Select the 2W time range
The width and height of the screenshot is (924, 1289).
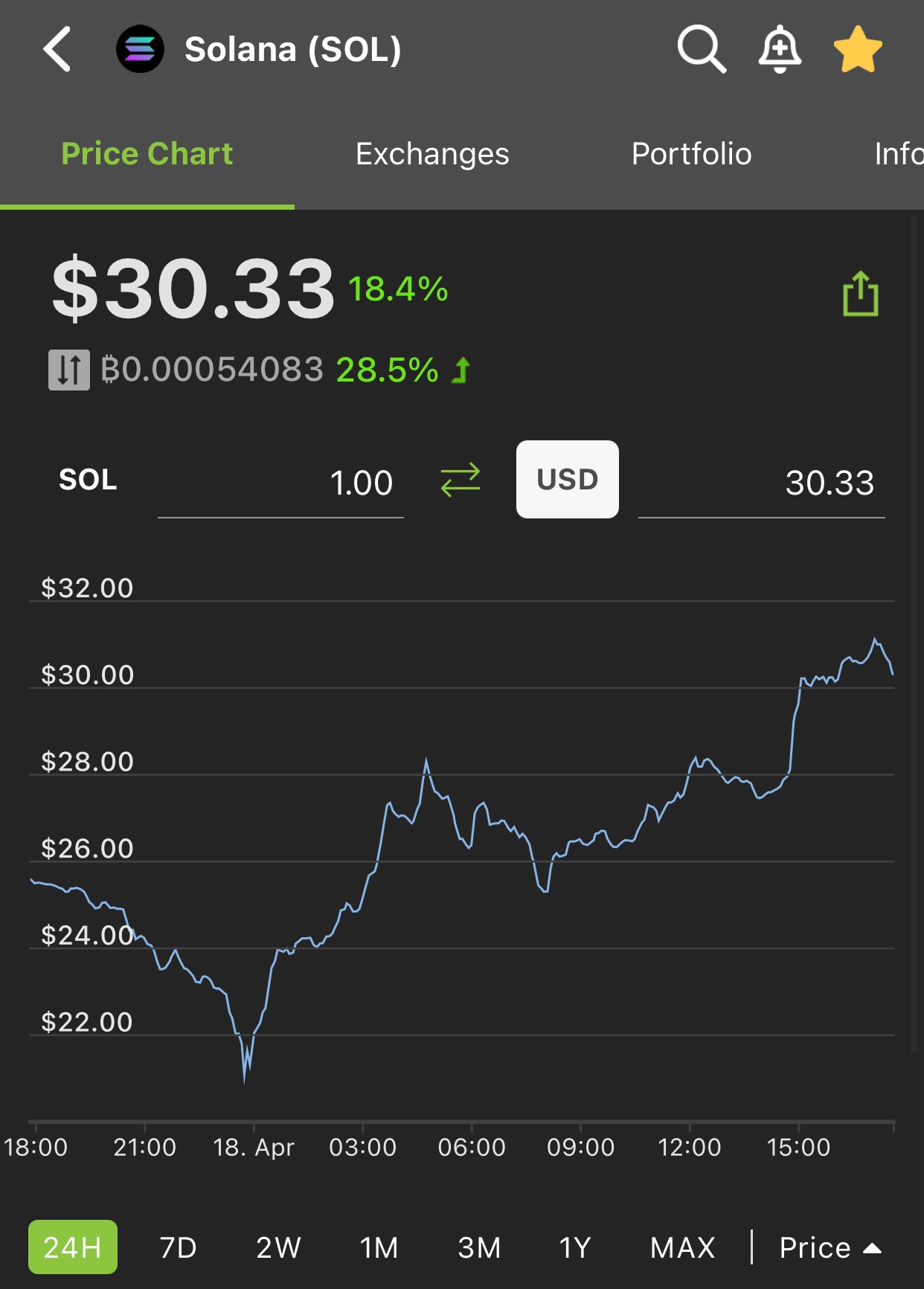279,1247
